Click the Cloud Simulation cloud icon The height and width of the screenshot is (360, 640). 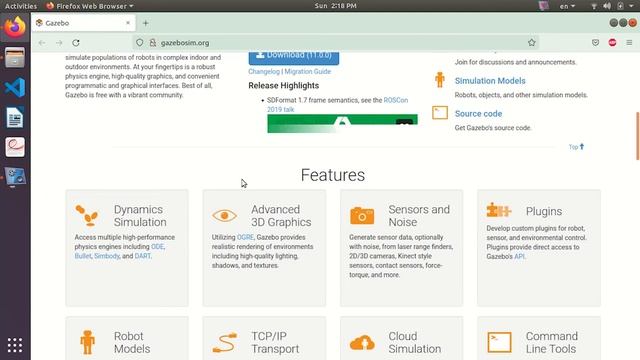coord(362,342)
